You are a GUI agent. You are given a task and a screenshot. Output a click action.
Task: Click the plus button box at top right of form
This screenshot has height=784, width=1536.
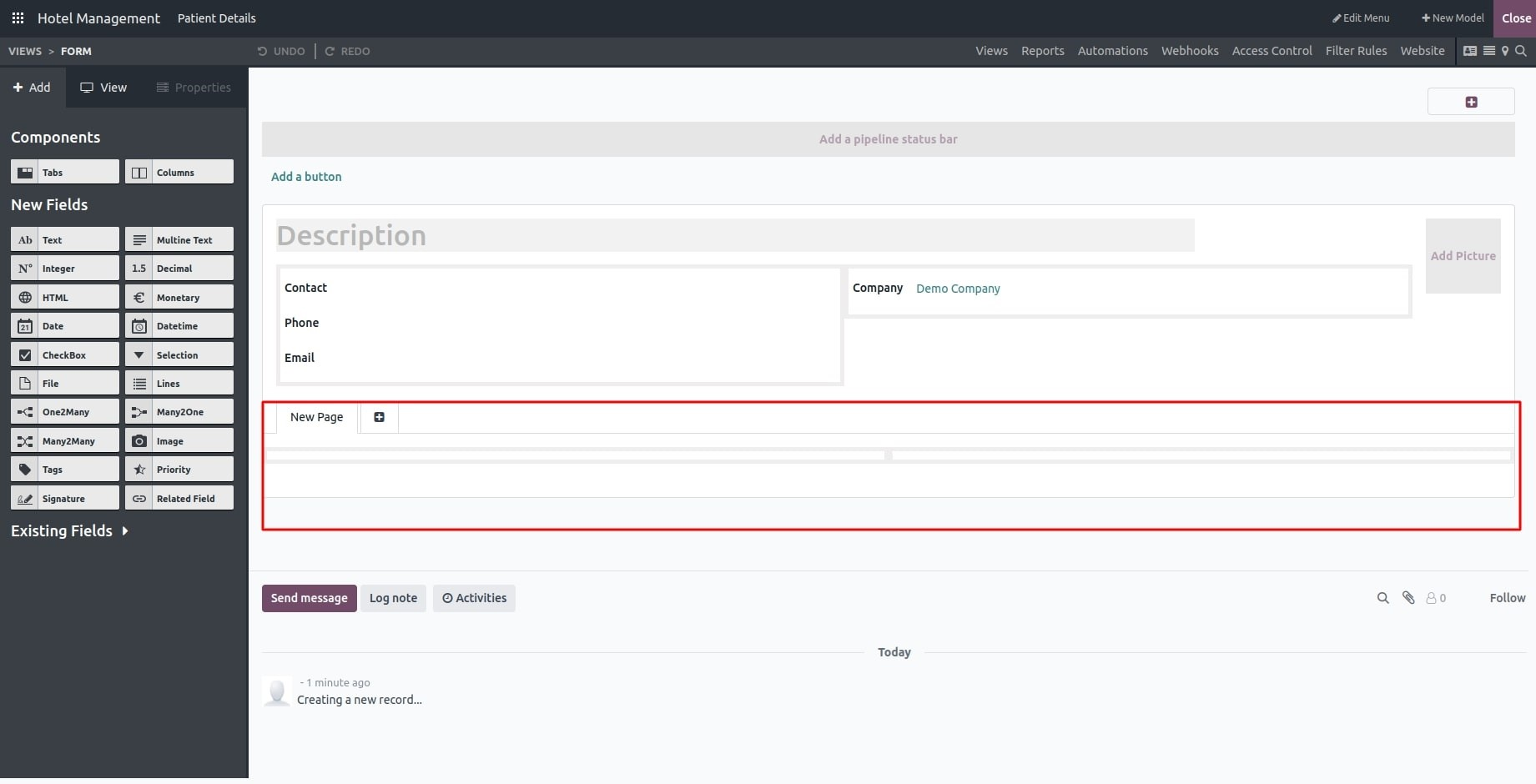click(x=1471, y=102)
